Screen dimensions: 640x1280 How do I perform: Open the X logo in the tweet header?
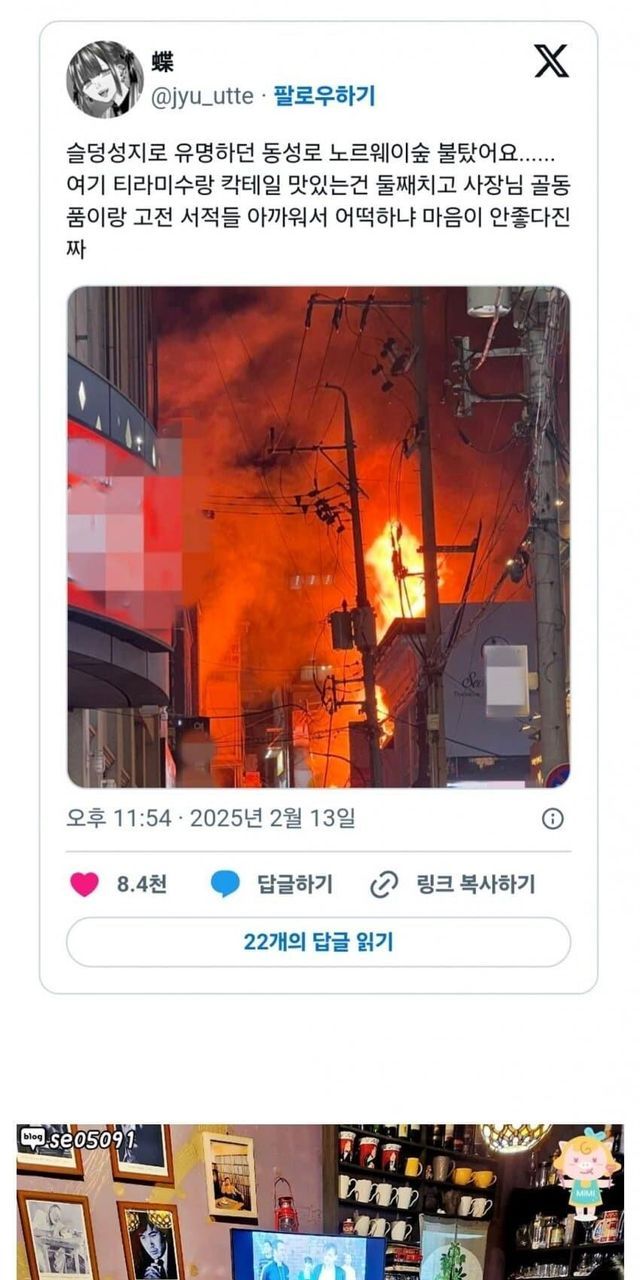tap(551, 61)
